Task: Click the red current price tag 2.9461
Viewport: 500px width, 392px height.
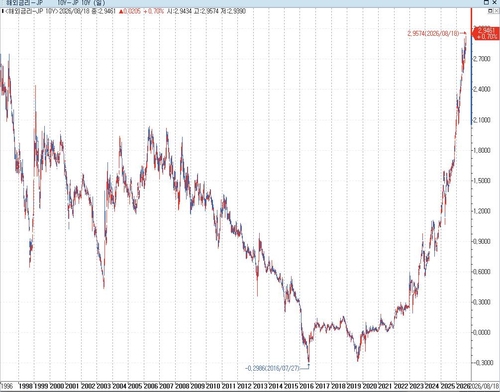Action: [x=486, y=33]
